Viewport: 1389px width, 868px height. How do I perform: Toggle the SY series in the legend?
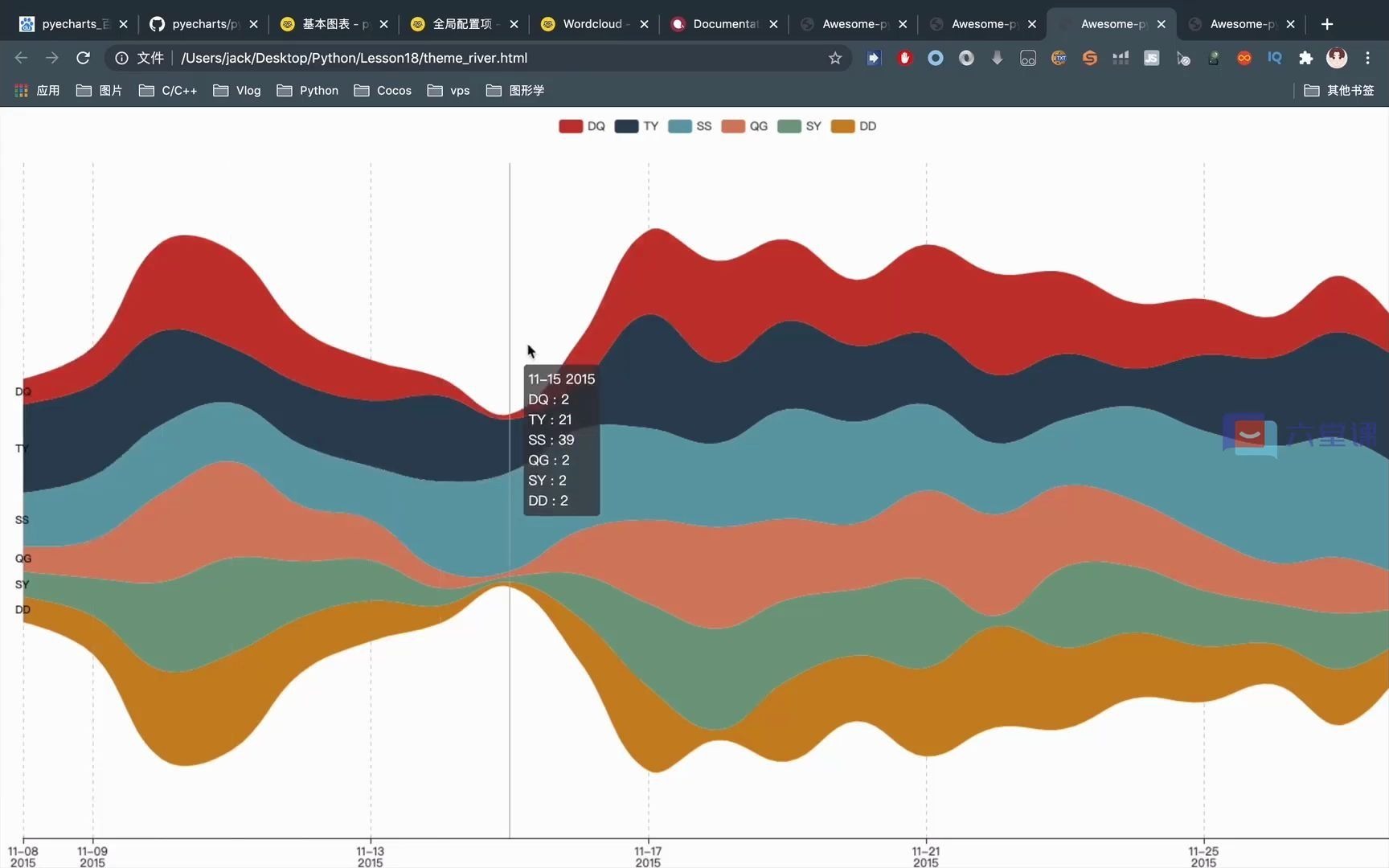(800, 126)
